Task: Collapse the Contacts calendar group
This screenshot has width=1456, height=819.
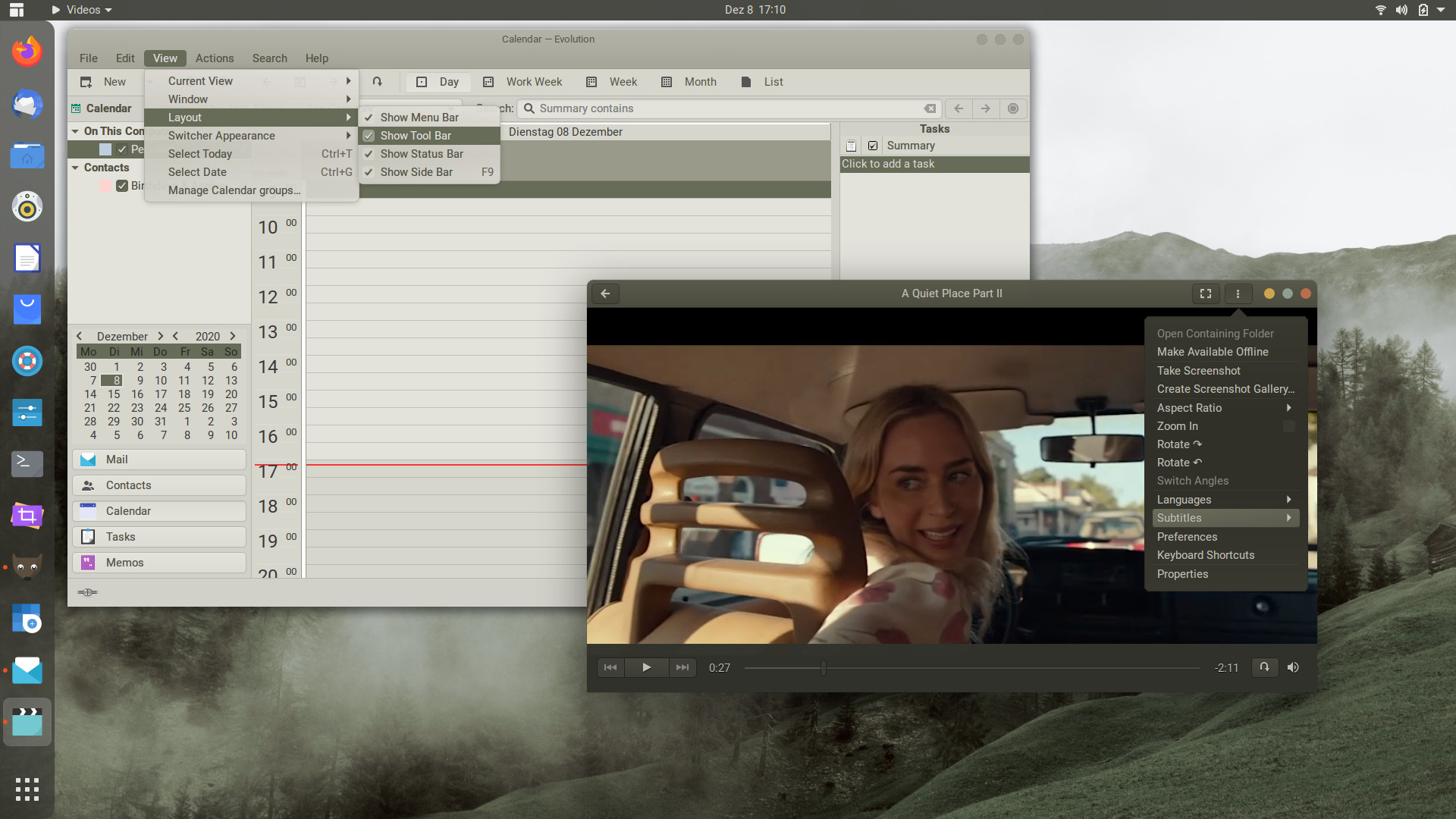Action: click(75, 168)
